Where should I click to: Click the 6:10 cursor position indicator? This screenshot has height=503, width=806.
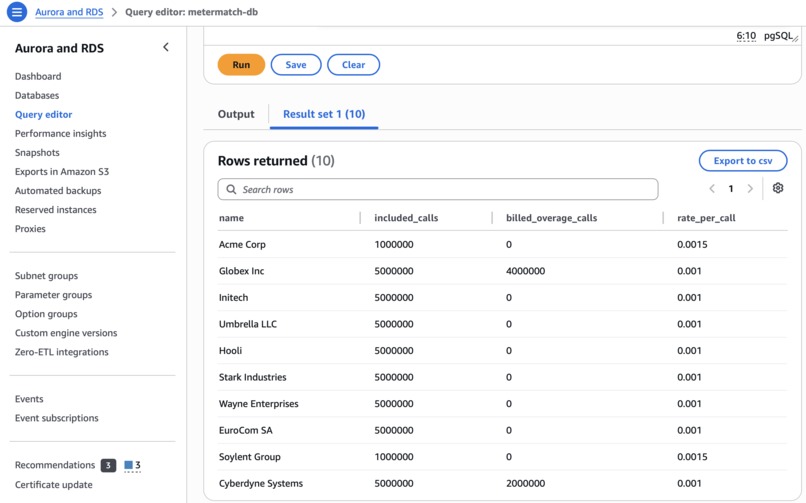point(746,35)
